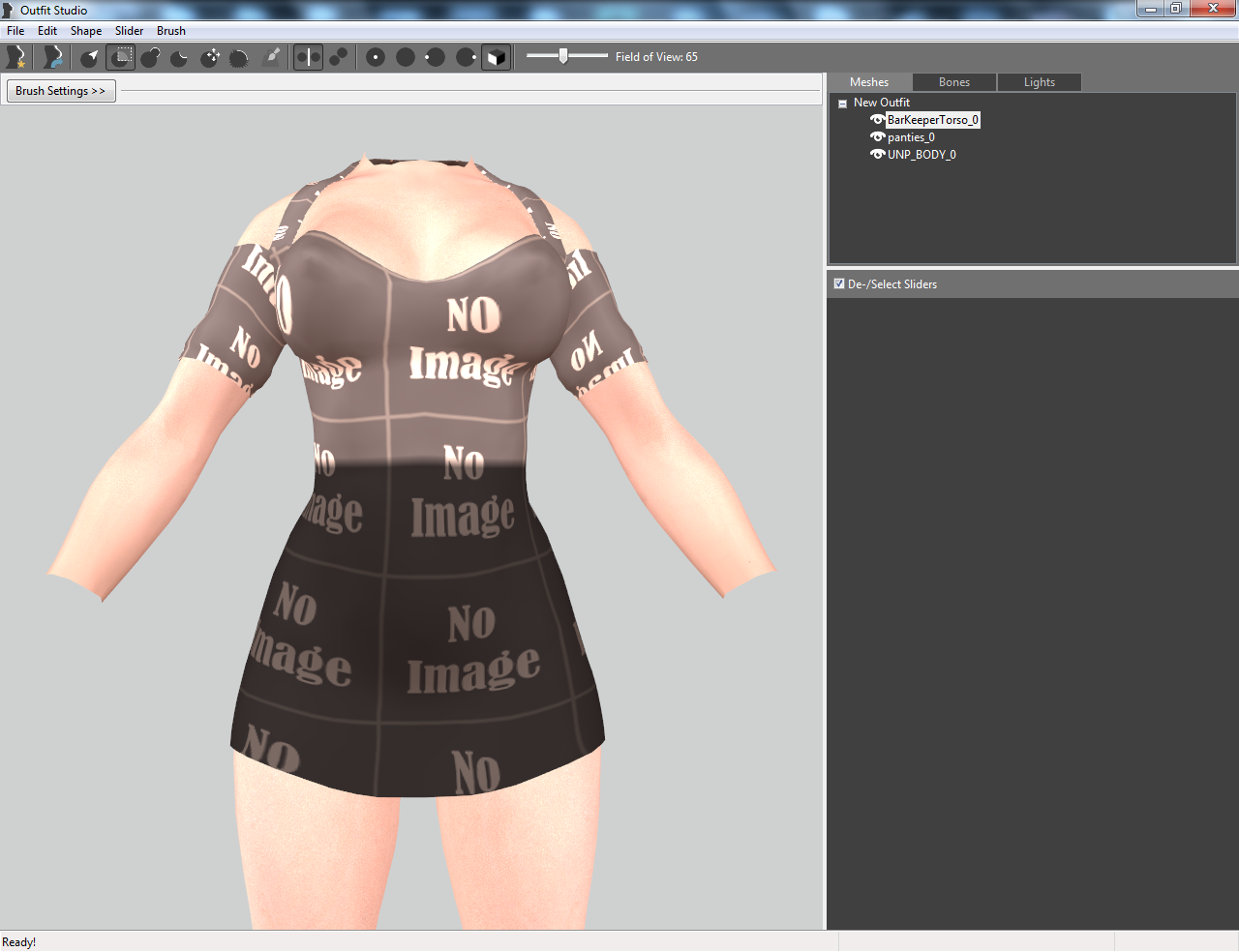Screen dimensions: 1239x952
Task: Enable the X-mirror brush toggle
Action: pos(308,56)
